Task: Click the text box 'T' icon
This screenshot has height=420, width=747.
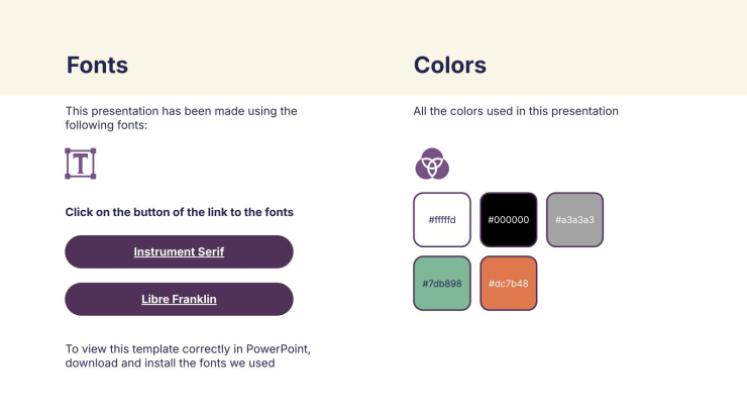Action: 80,164
